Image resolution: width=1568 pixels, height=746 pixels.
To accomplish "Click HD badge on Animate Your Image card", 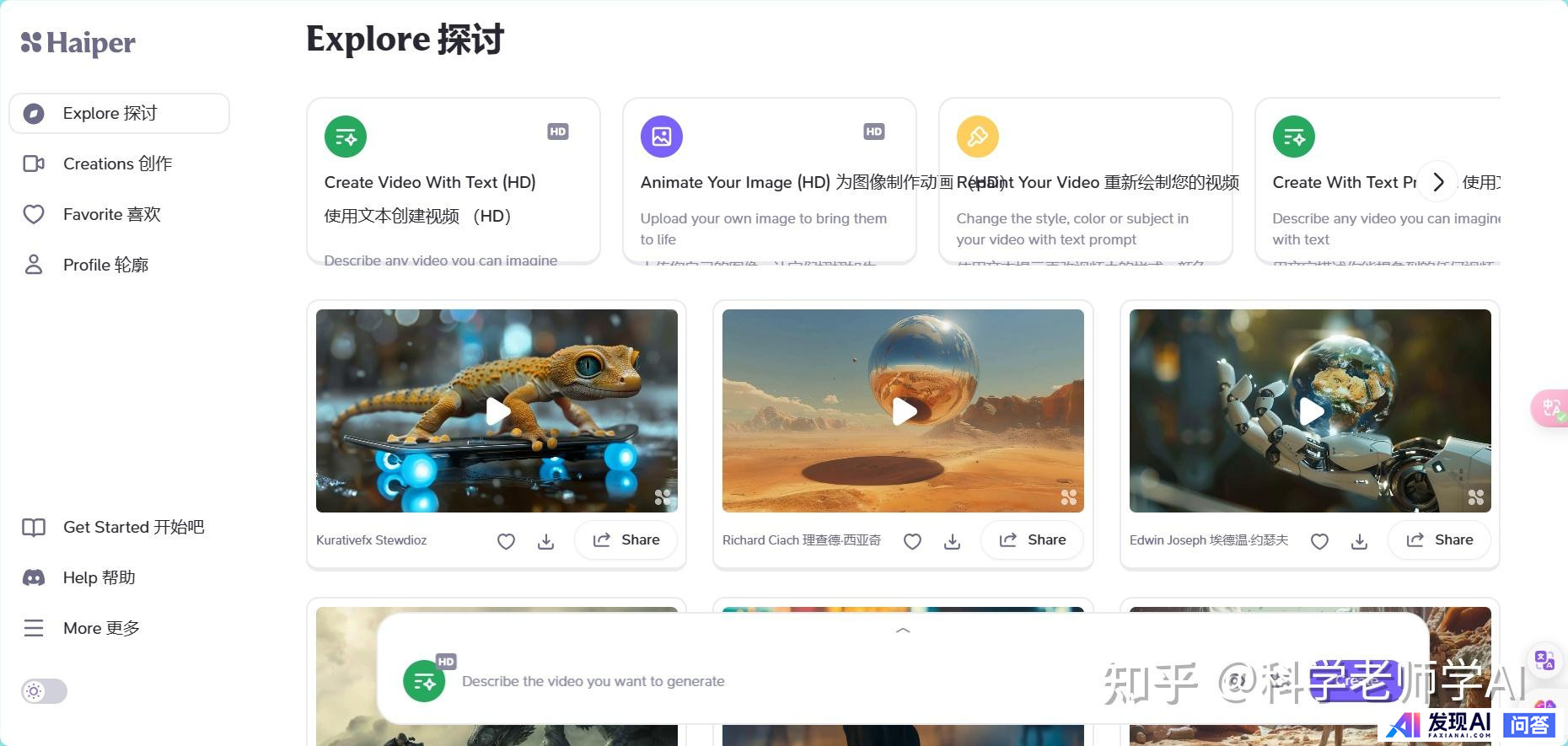I will tap(874, 131).
